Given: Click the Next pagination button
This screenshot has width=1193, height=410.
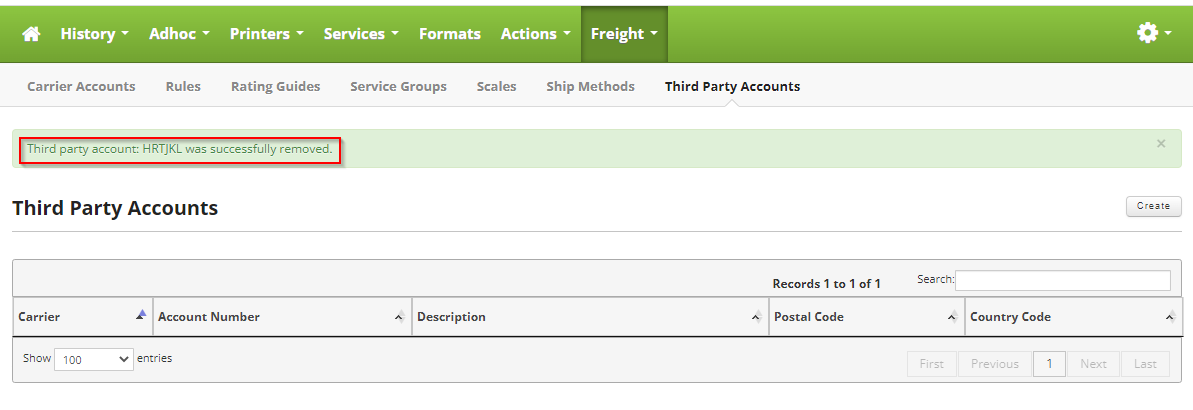Looking at the screenshot, I should [1093, 364].
